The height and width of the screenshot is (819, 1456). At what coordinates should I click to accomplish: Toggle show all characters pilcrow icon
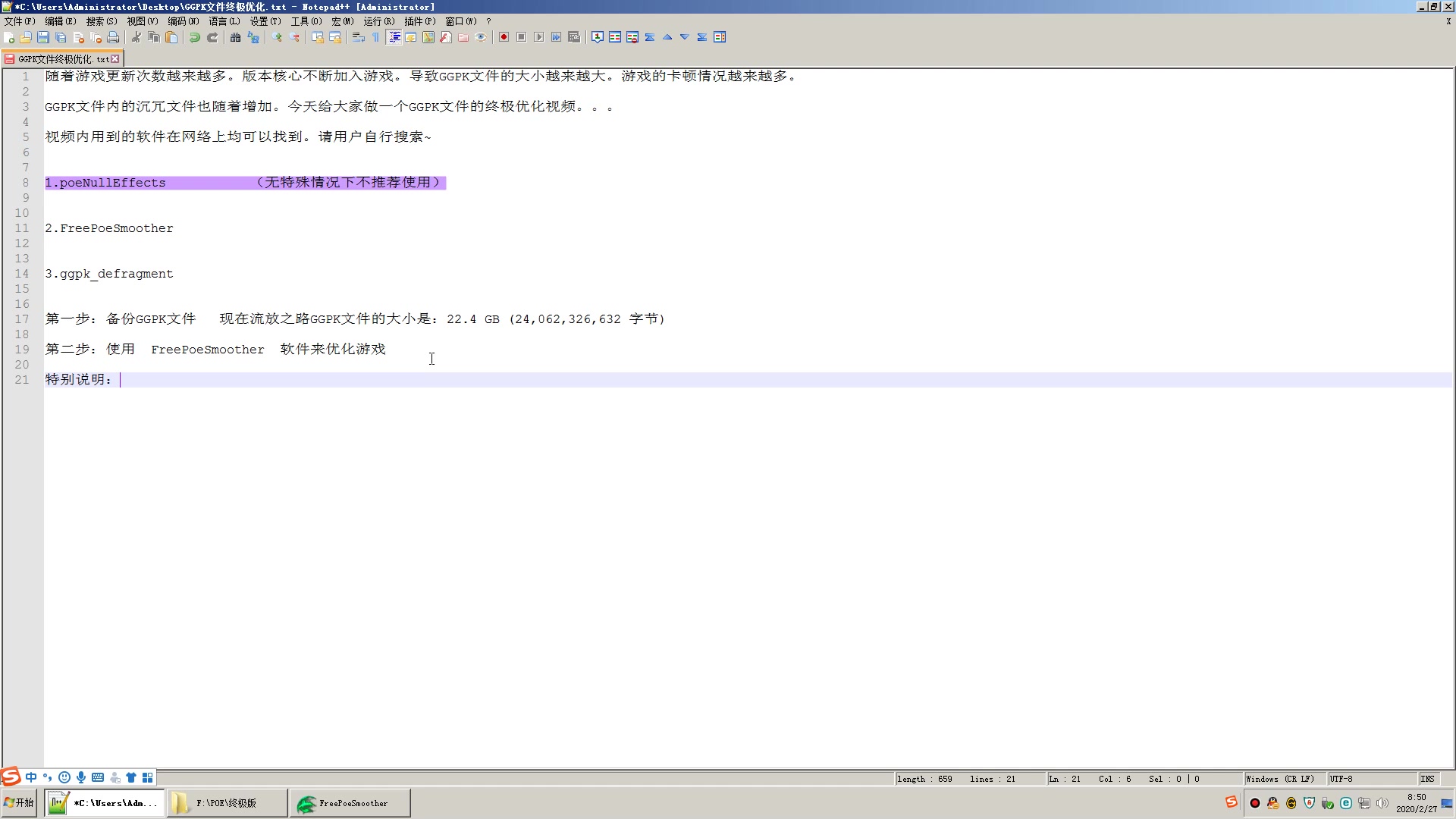(x=376, y=37)
